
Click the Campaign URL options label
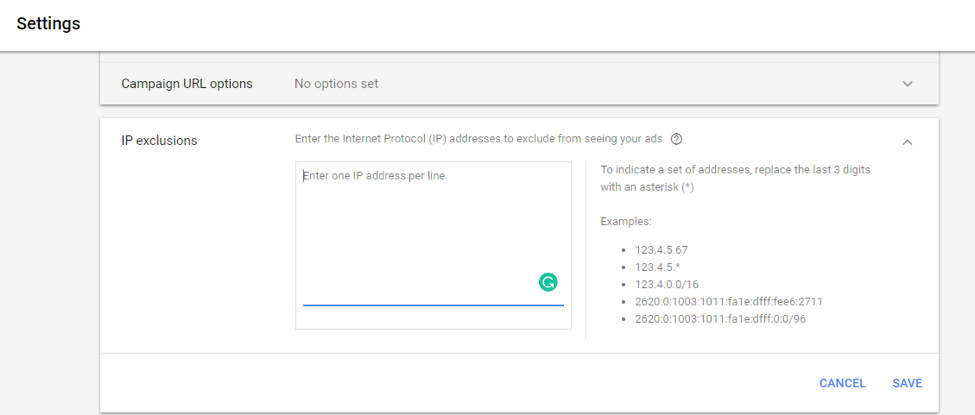point(187,84)
